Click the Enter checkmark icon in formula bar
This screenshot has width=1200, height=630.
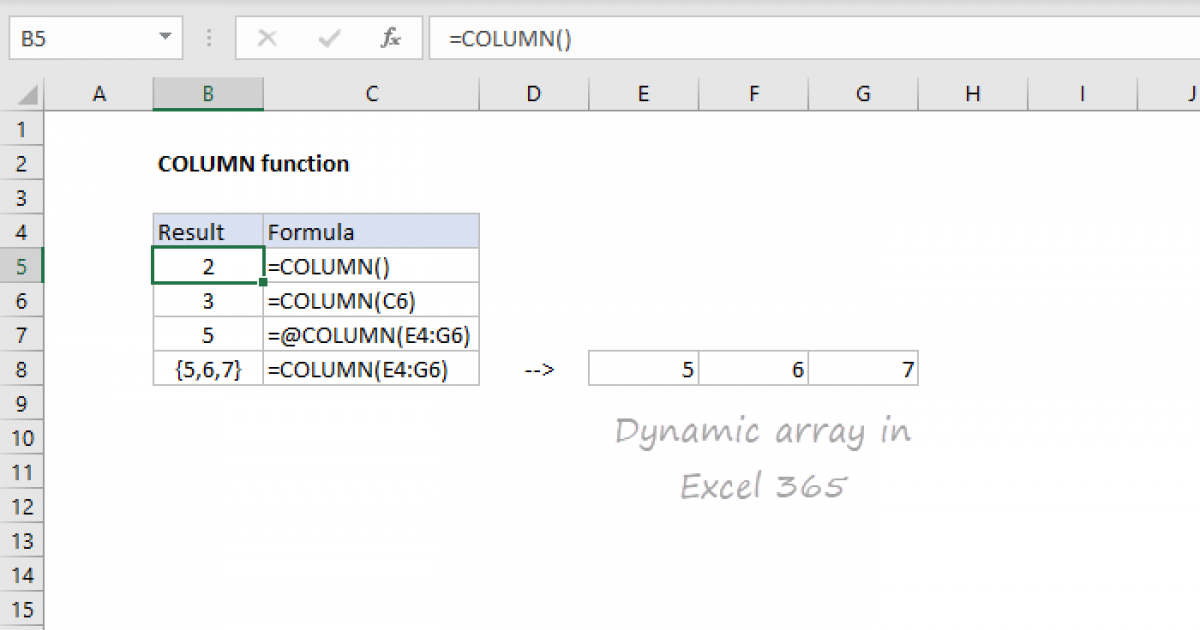point(328,39)
